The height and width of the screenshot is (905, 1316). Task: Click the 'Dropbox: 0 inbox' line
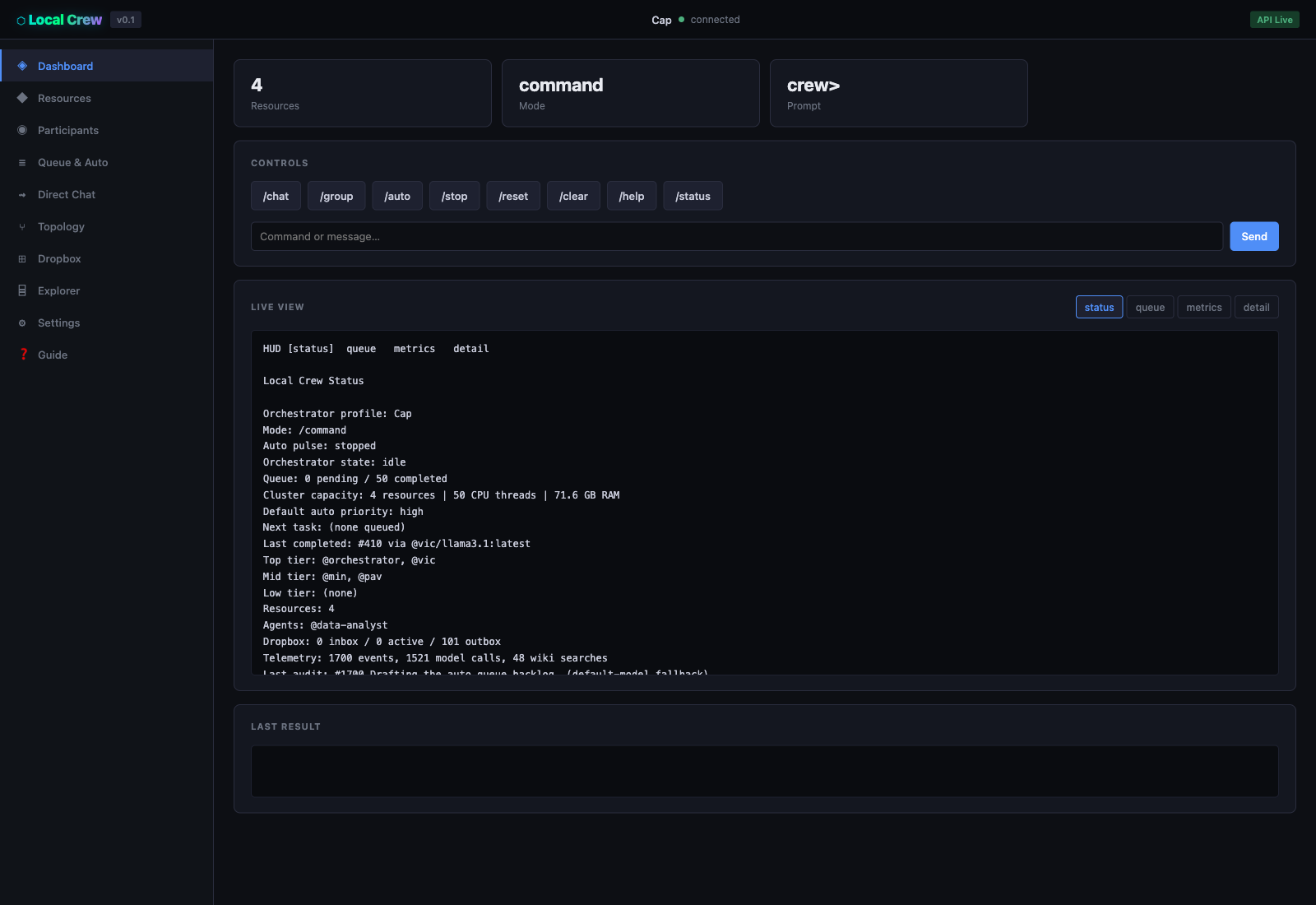tap(382, 642)
